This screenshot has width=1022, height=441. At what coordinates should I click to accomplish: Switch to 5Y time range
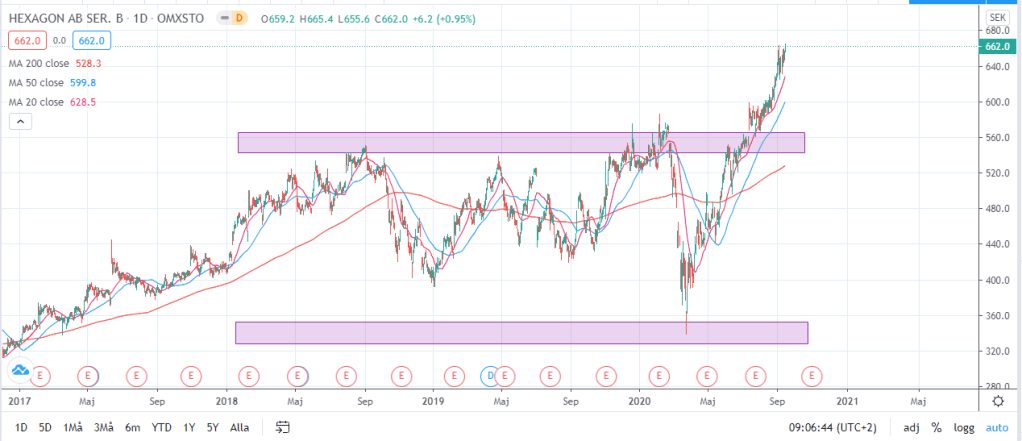tap(211, 427)
